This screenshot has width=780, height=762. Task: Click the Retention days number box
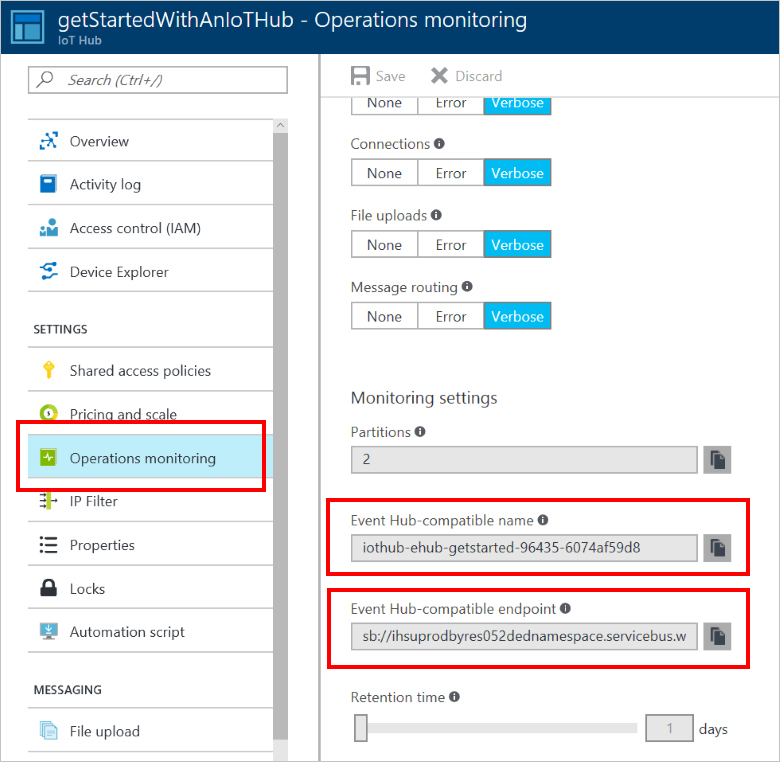tap(669, 728)
